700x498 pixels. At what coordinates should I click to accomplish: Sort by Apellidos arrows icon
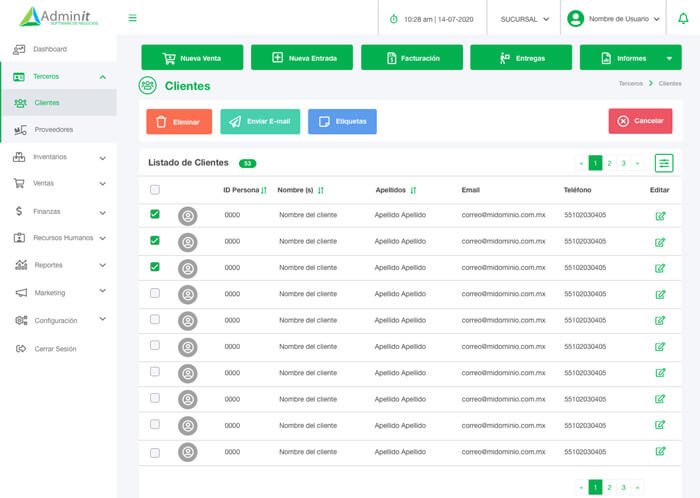pos(413,190)
